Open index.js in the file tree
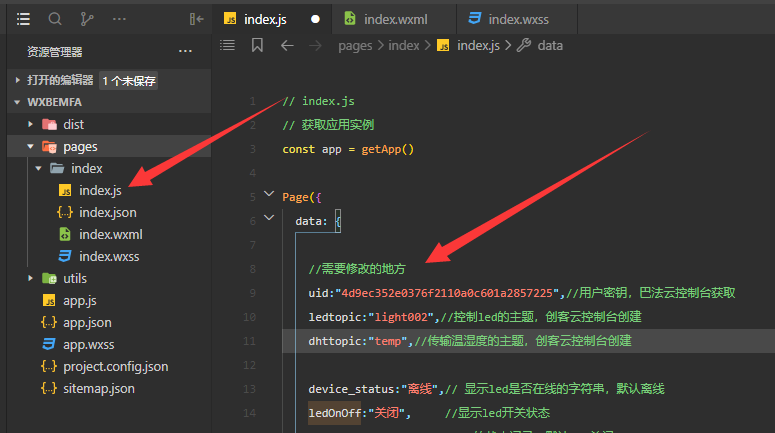 (x=100, y=190)
